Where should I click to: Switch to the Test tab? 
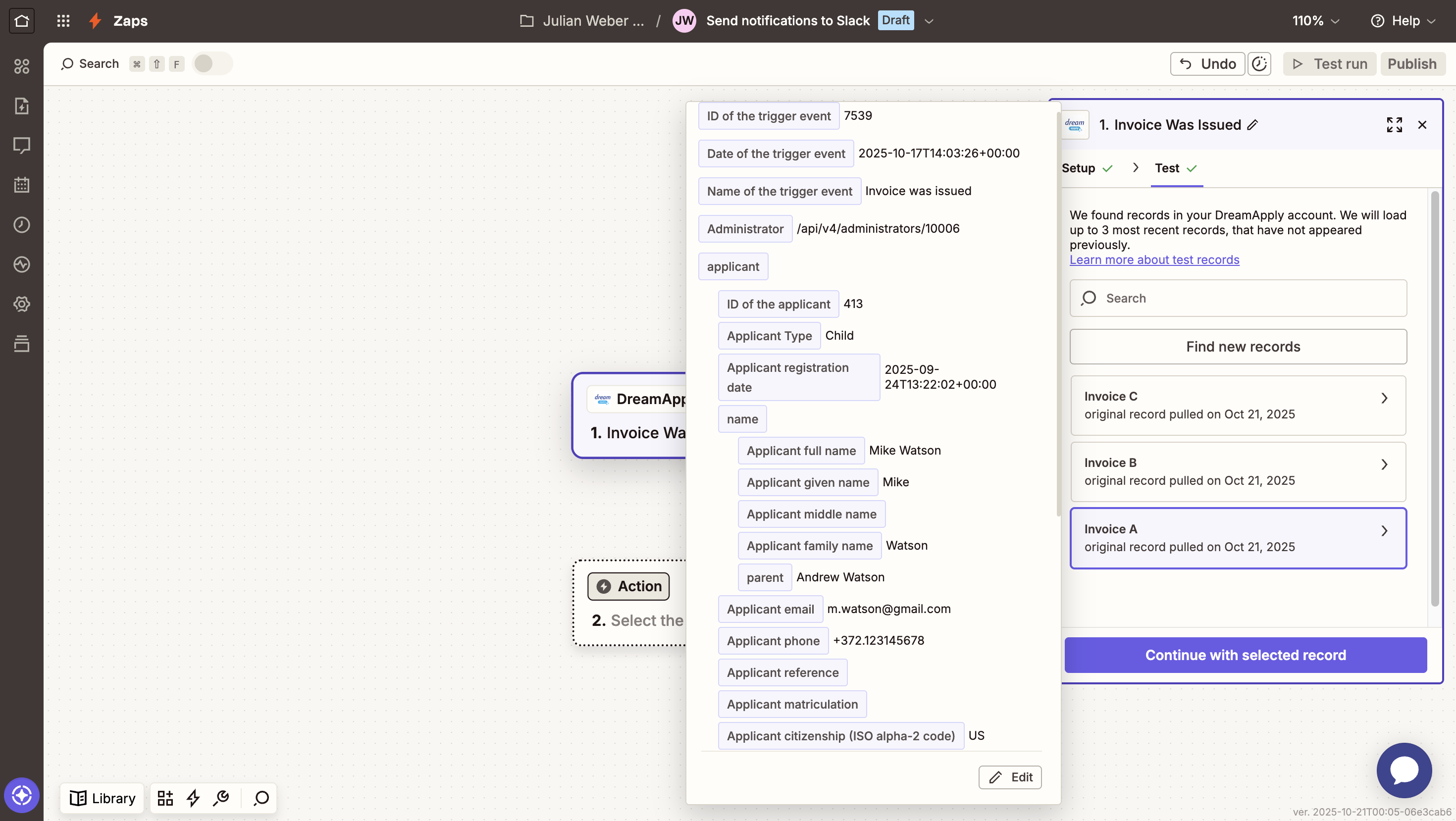[x=1176, y=168]
